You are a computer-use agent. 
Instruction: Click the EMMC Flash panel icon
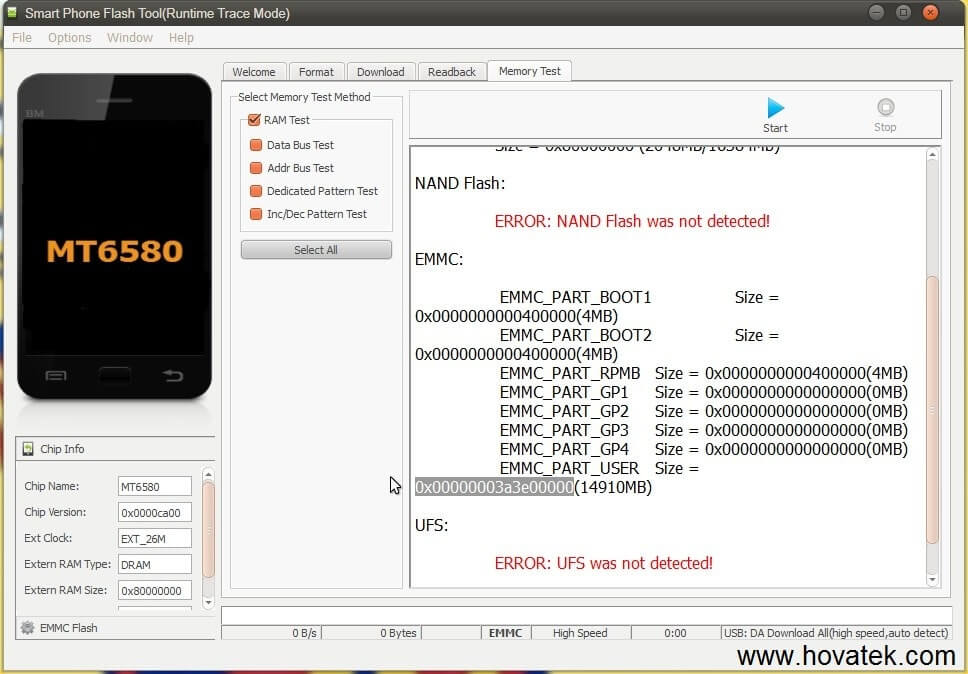[30, 628]
